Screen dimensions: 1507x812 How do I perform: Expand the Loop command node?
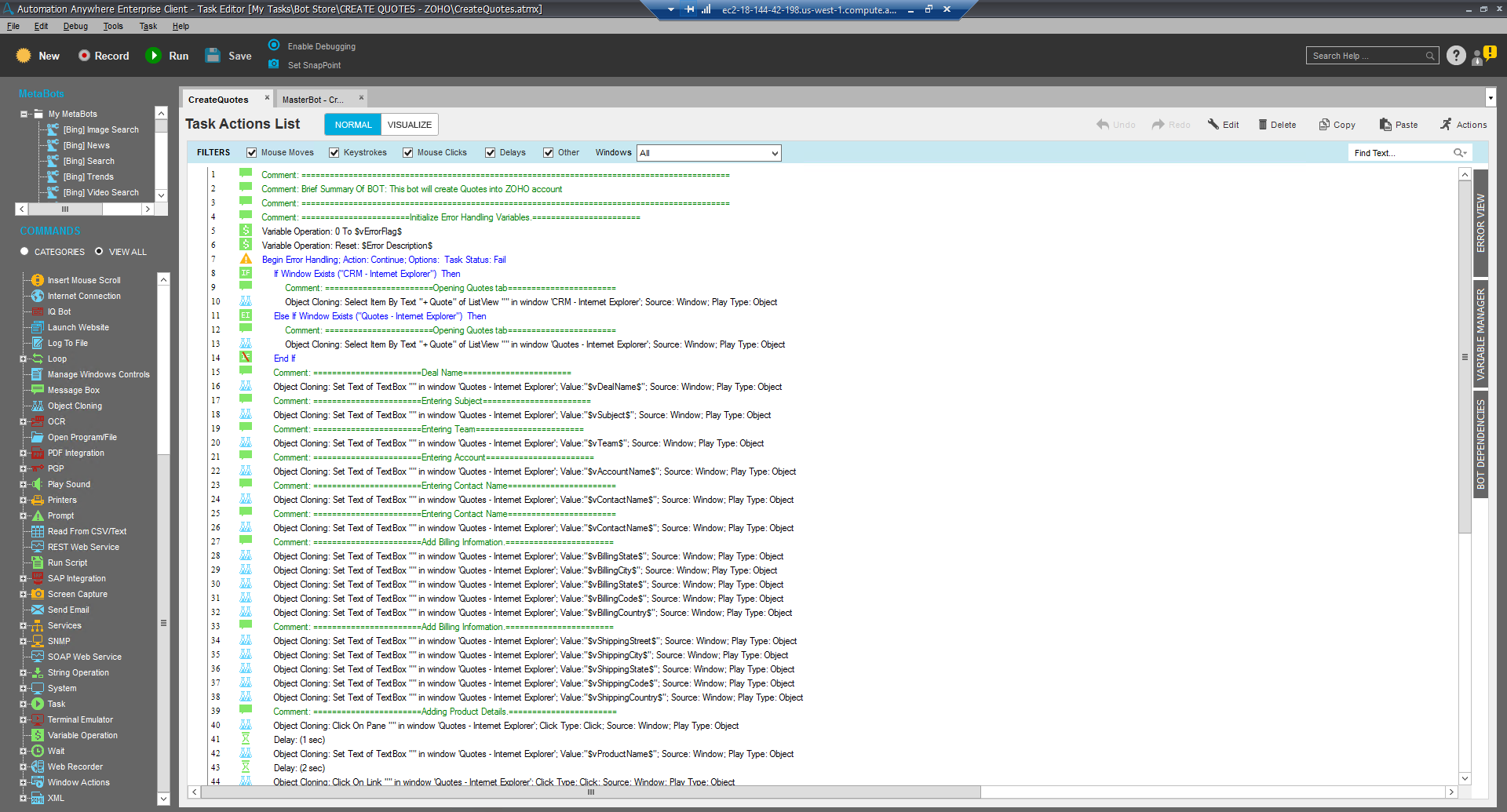pos(24,359)
